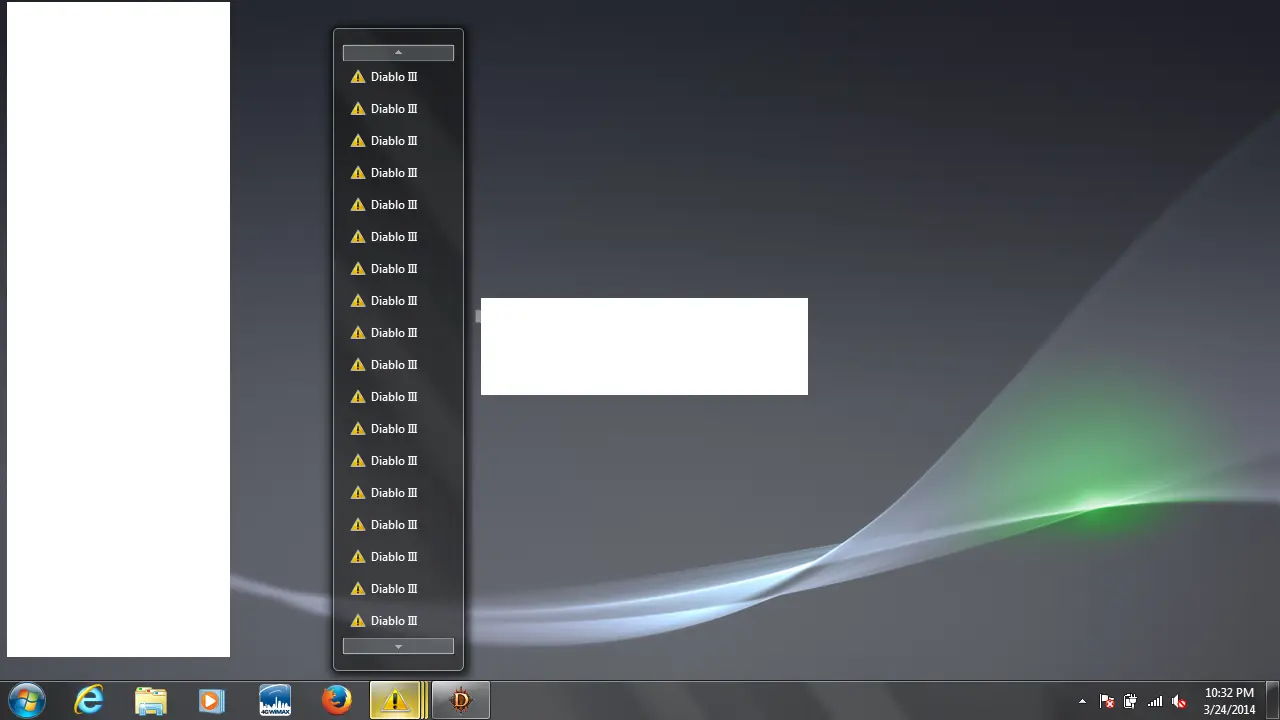
Task: Click the muted volume speaker icon
Action: pos(1179,702)
